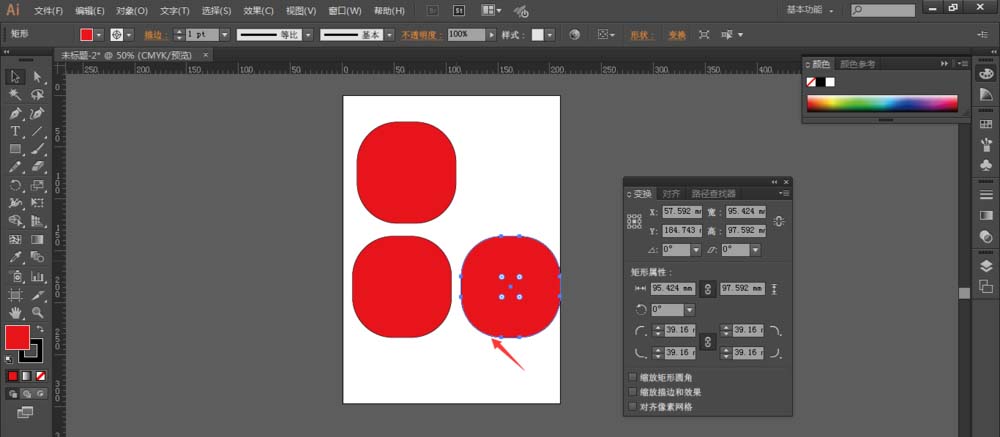Open the 基本功能 workspace switcher

tap(809, 10)
